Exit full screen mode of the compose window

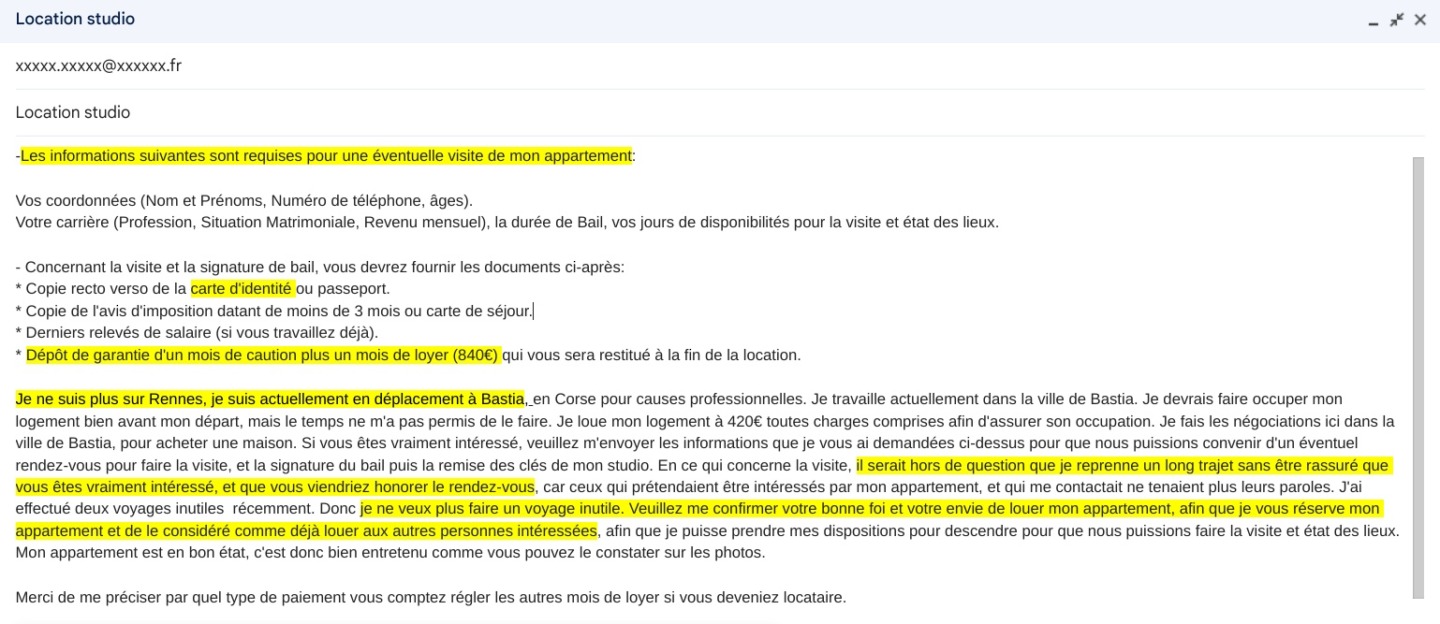[1397, 19]
